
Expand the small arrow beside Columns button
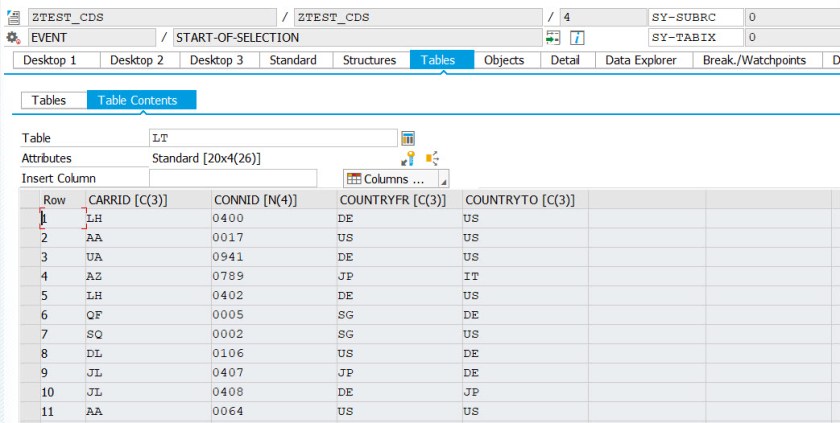tap(443, 180)
